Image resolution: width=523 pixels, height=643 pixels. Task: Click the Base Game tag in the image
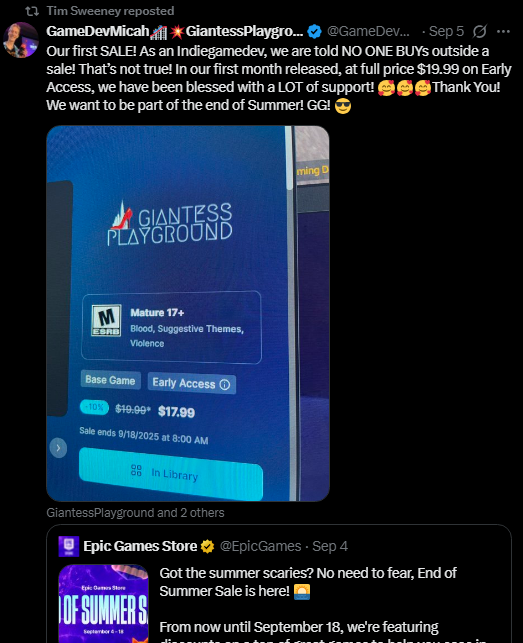(110, 380)
